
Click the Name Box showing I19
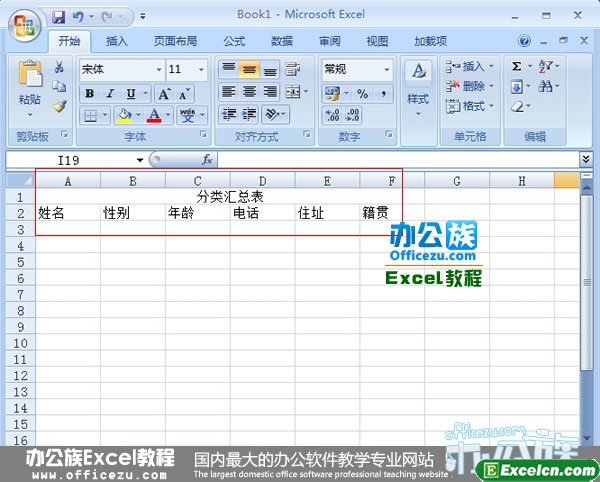tap(70, 160)
